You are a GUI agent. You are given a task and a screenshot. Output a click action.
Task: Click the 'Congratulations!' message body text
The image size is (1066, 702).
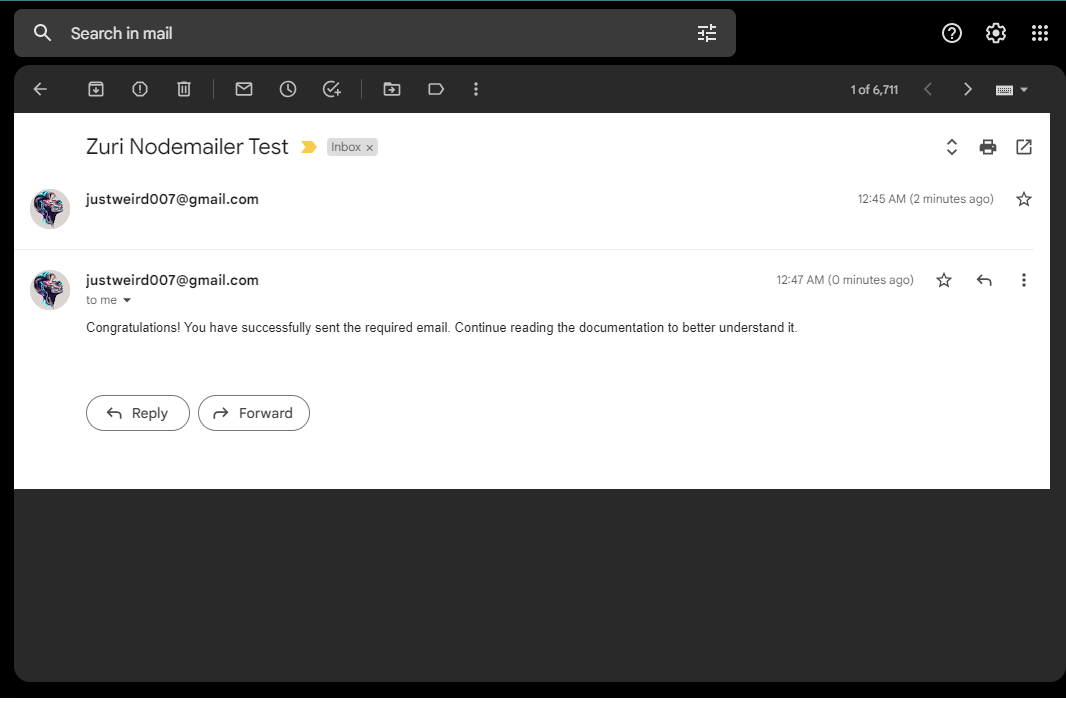click(442, 328)
